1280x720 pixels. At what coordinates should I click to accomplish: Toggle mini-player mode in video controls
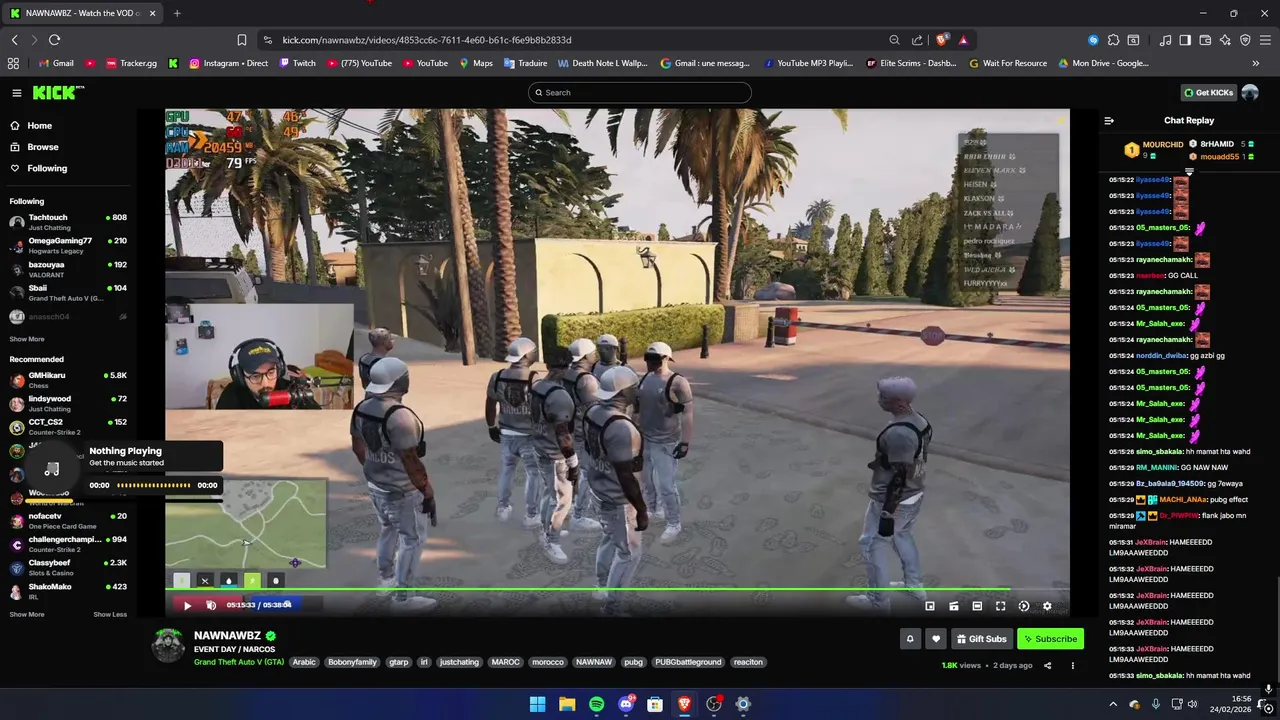point(930,606)
